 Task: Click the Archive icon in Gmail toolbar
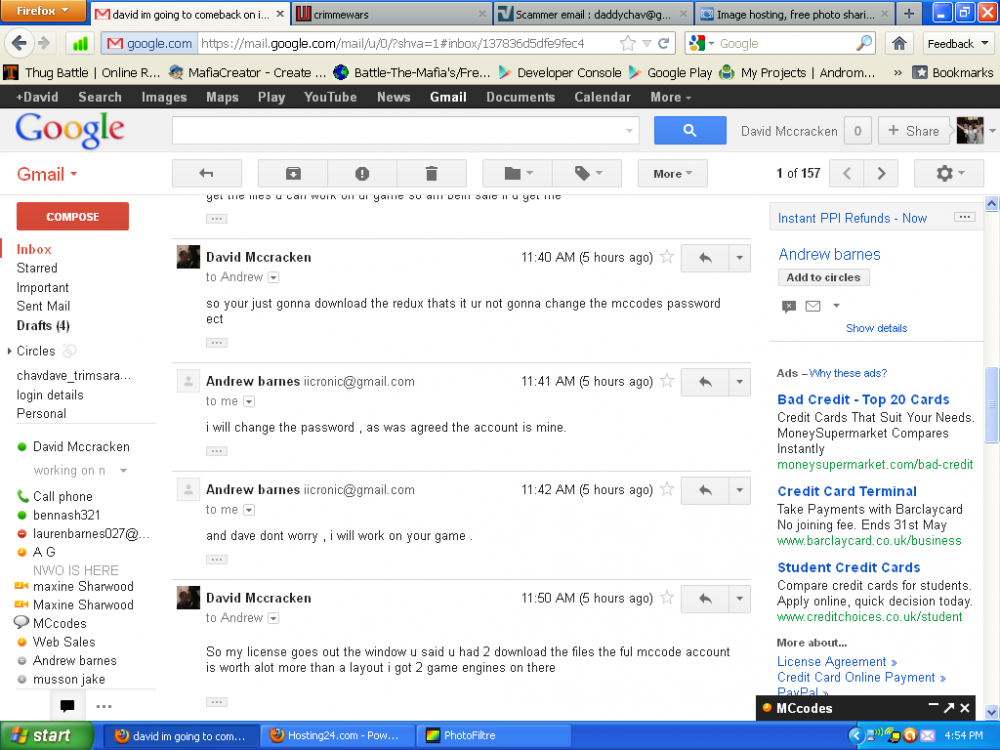(293, 173)
